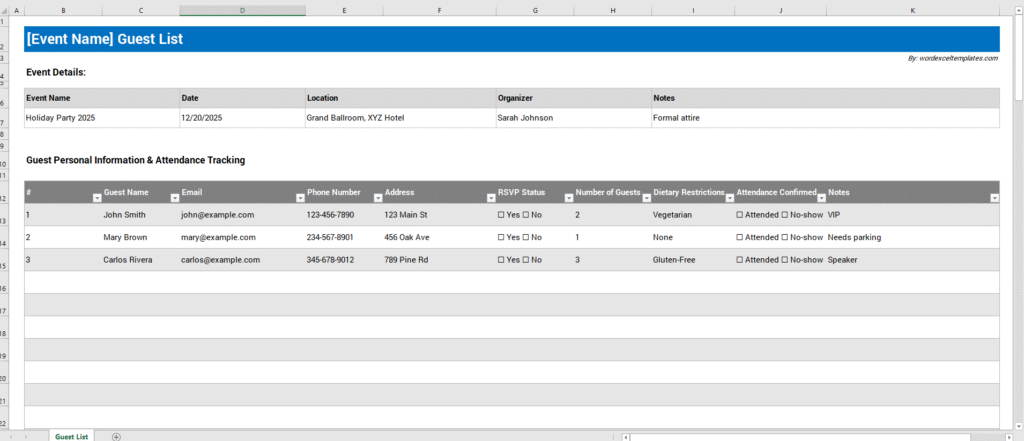This screenshot has width=1024, height=441.
Task: Click the Select All corner triangle
Action: coord(5,10)
